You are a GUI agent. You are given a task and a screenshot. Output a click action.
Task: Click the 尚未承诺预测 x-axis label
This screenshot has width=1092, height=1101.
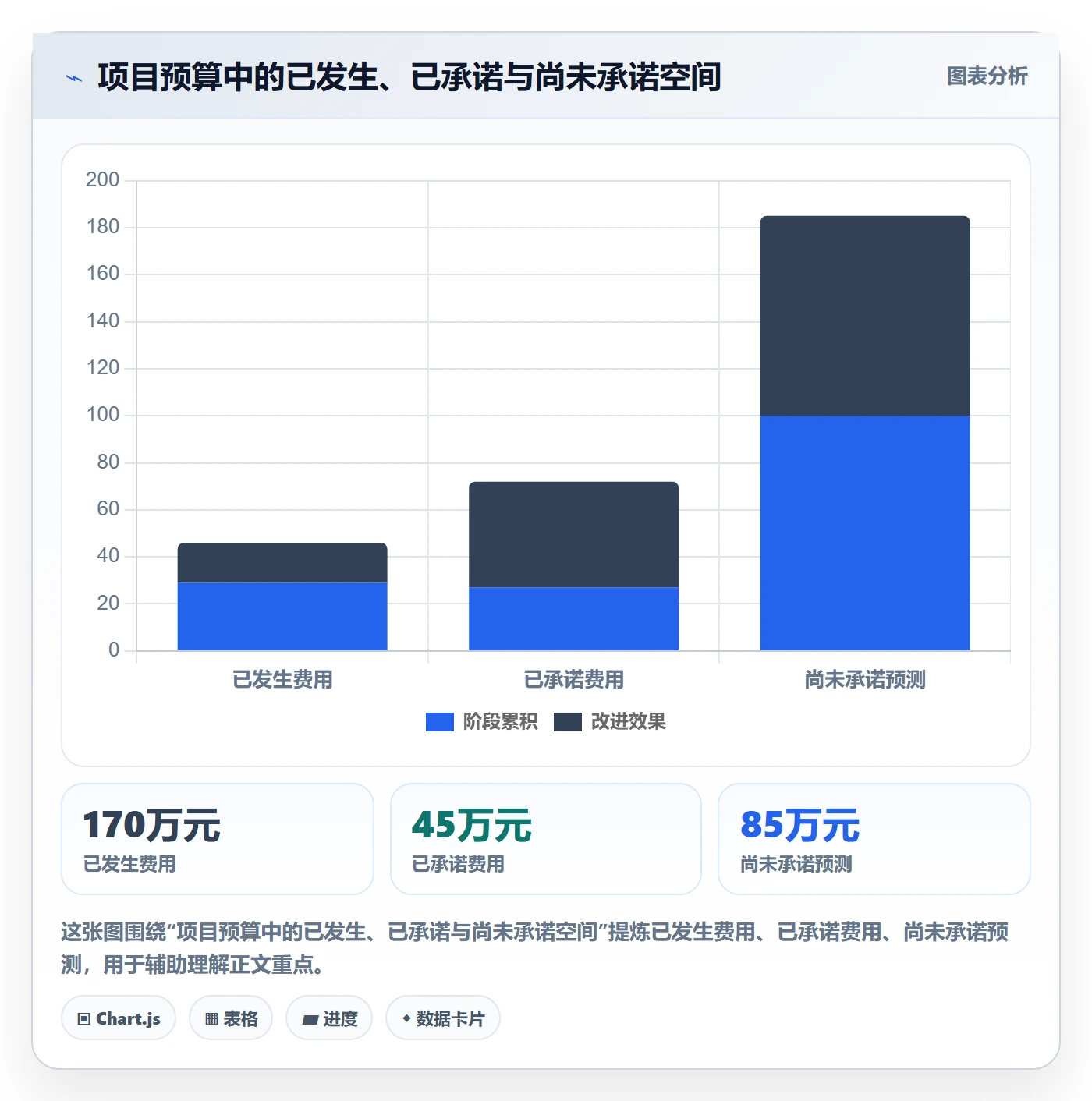coord(865,680)
